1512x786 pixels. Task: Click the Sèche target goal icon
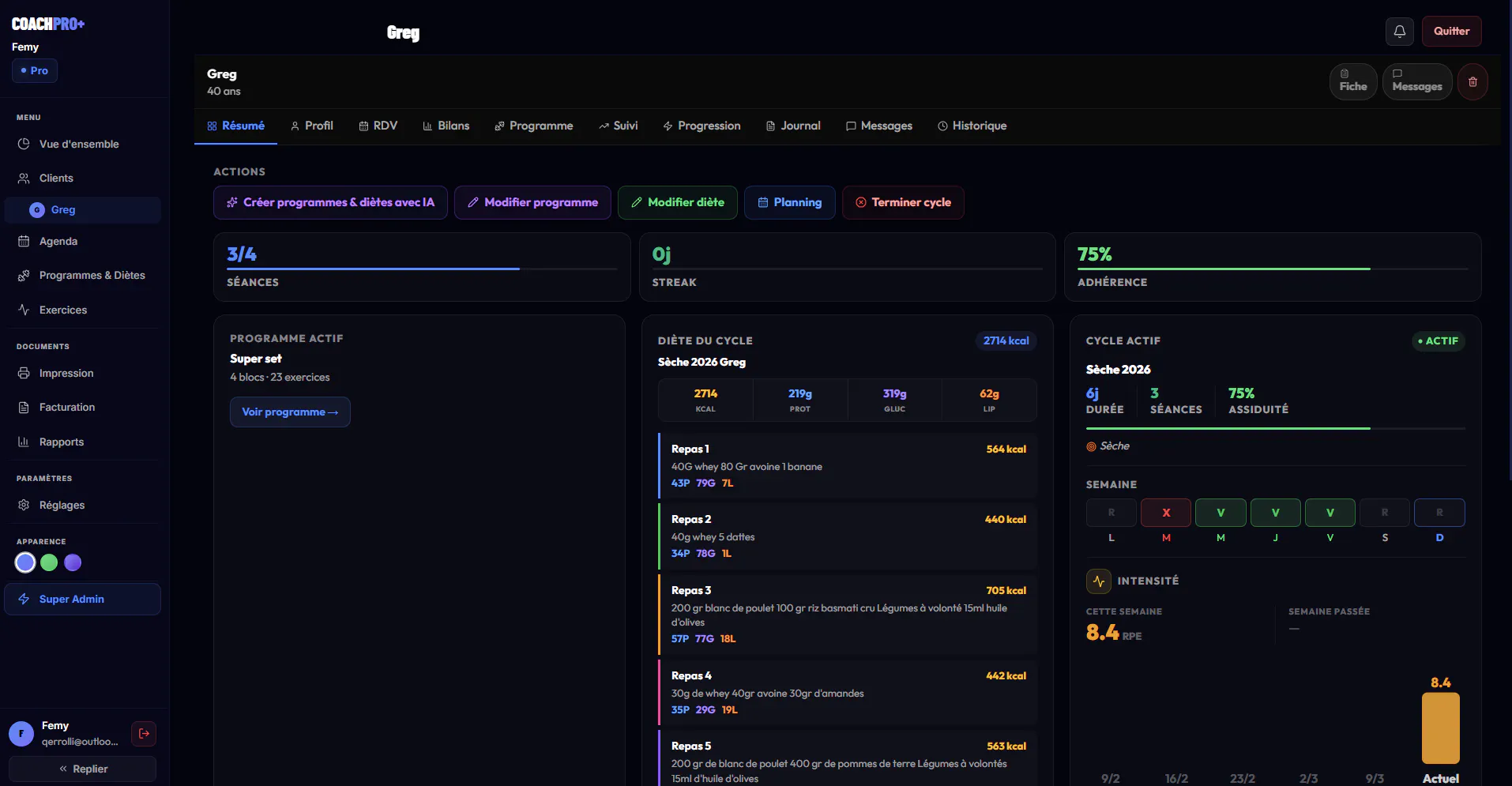click(1091, 446)
